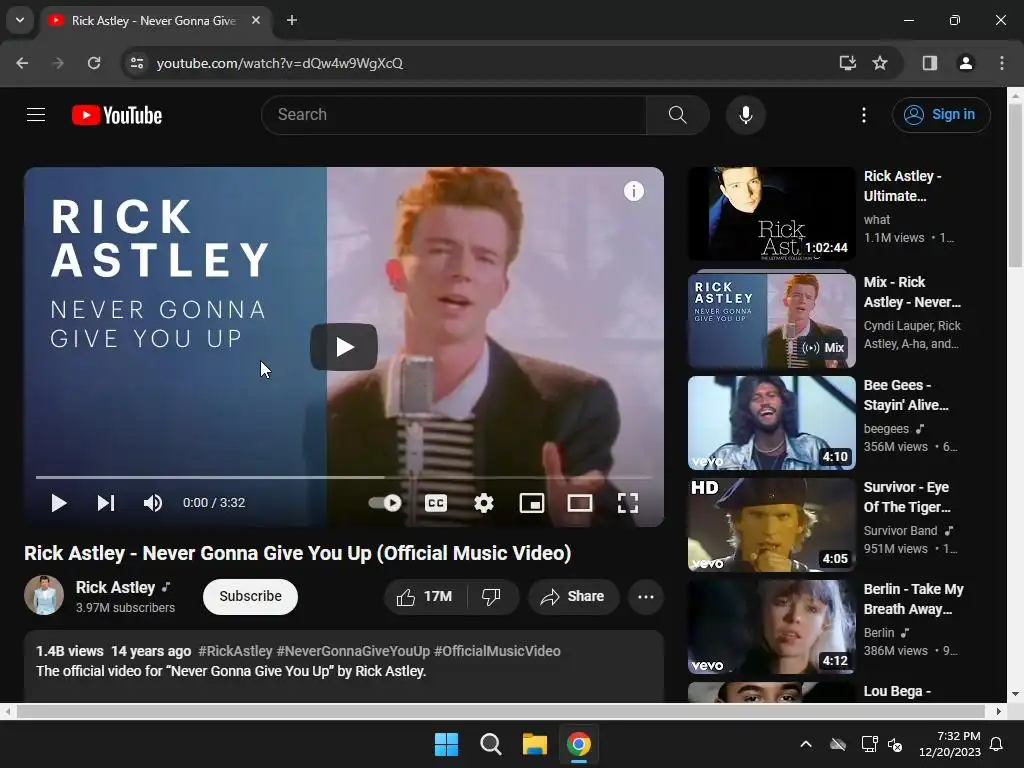Open the Rick Astley channel name link
The image size is (1024, 768).
(116, 587)
